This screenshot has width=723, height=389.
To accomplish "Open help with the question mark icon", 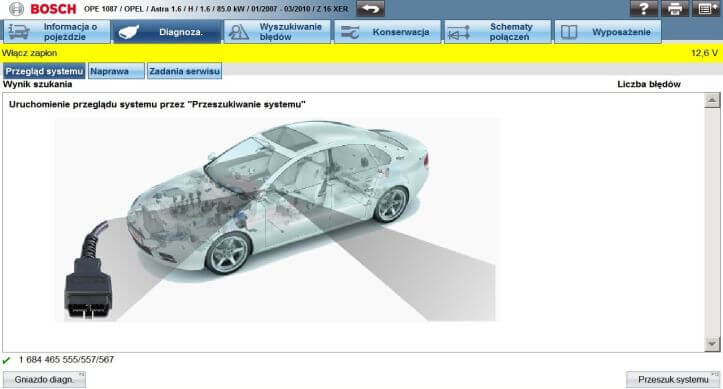I will tap(643, 9).
